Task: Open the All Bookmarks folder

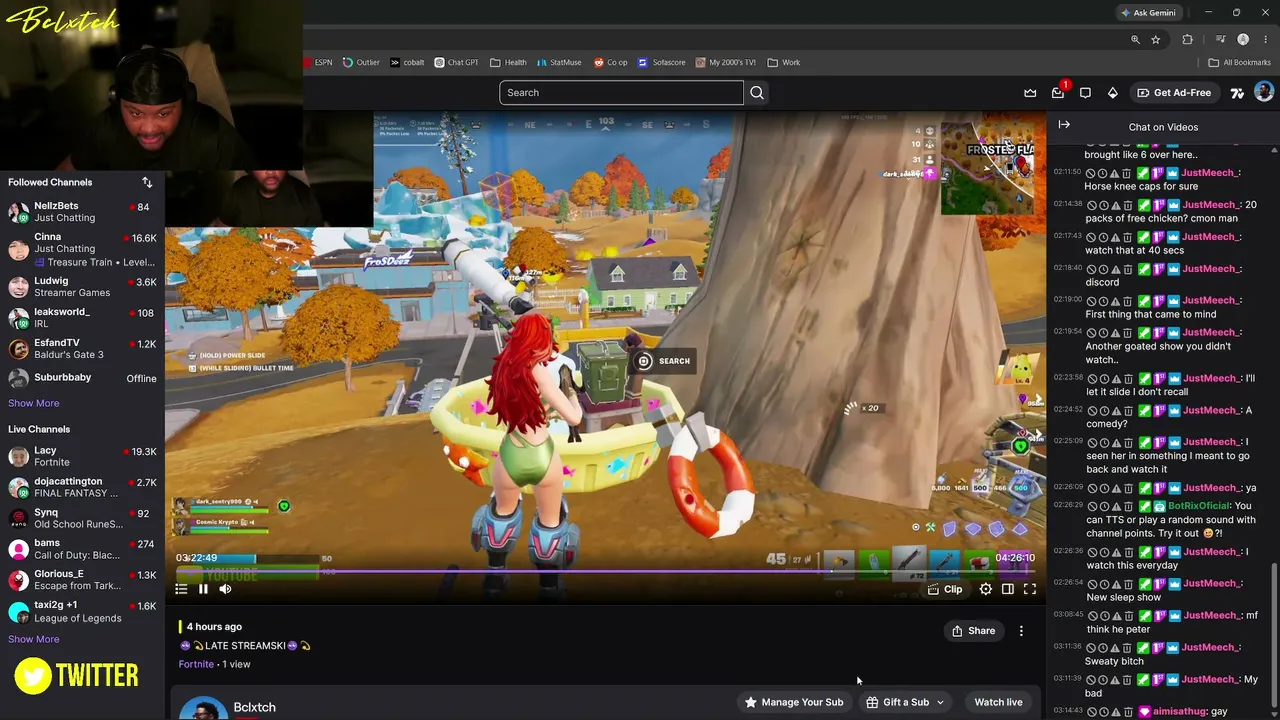Action: [x=1239, y=62]
